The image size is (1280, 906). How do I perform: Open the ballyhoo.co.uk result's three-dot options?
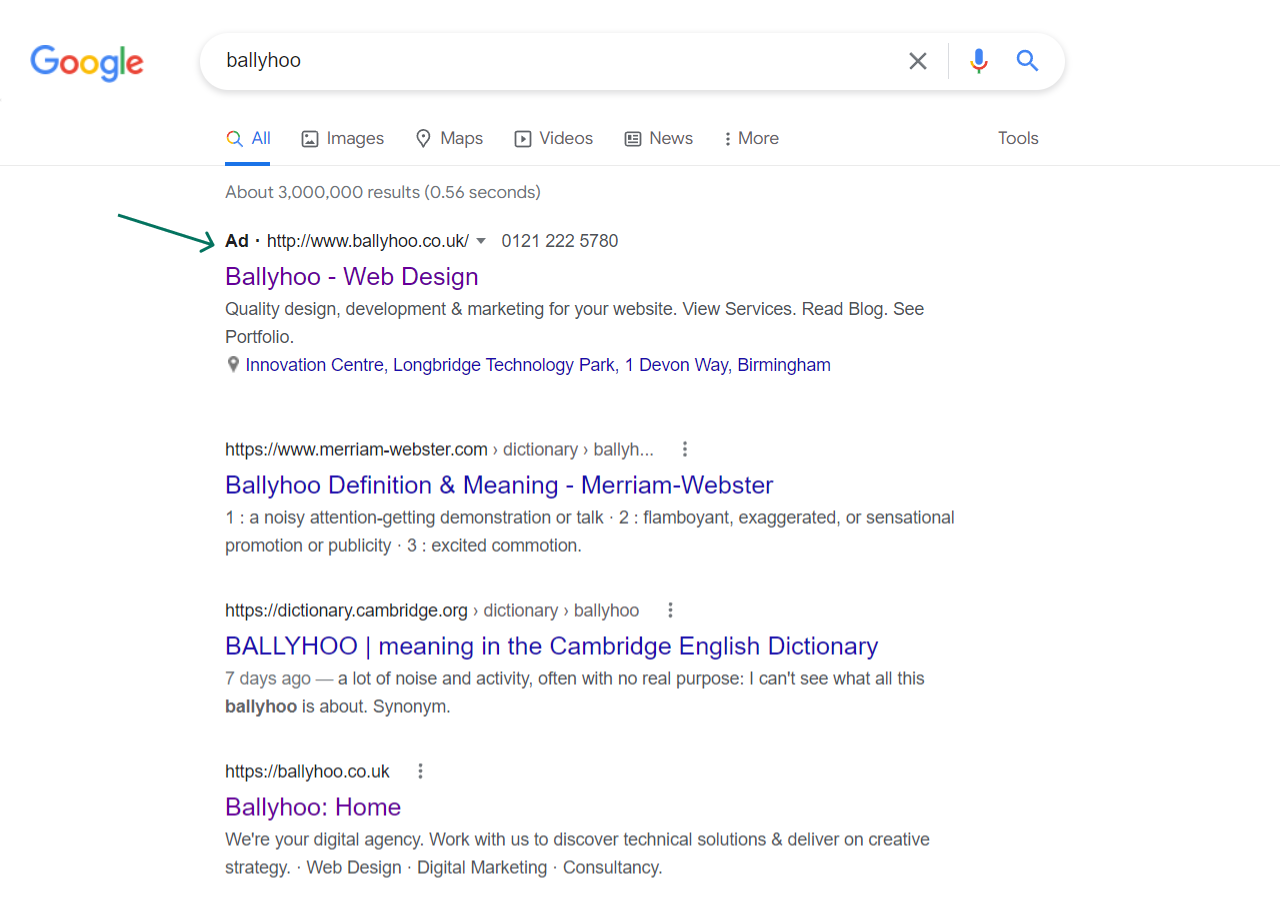coord(421,771)
